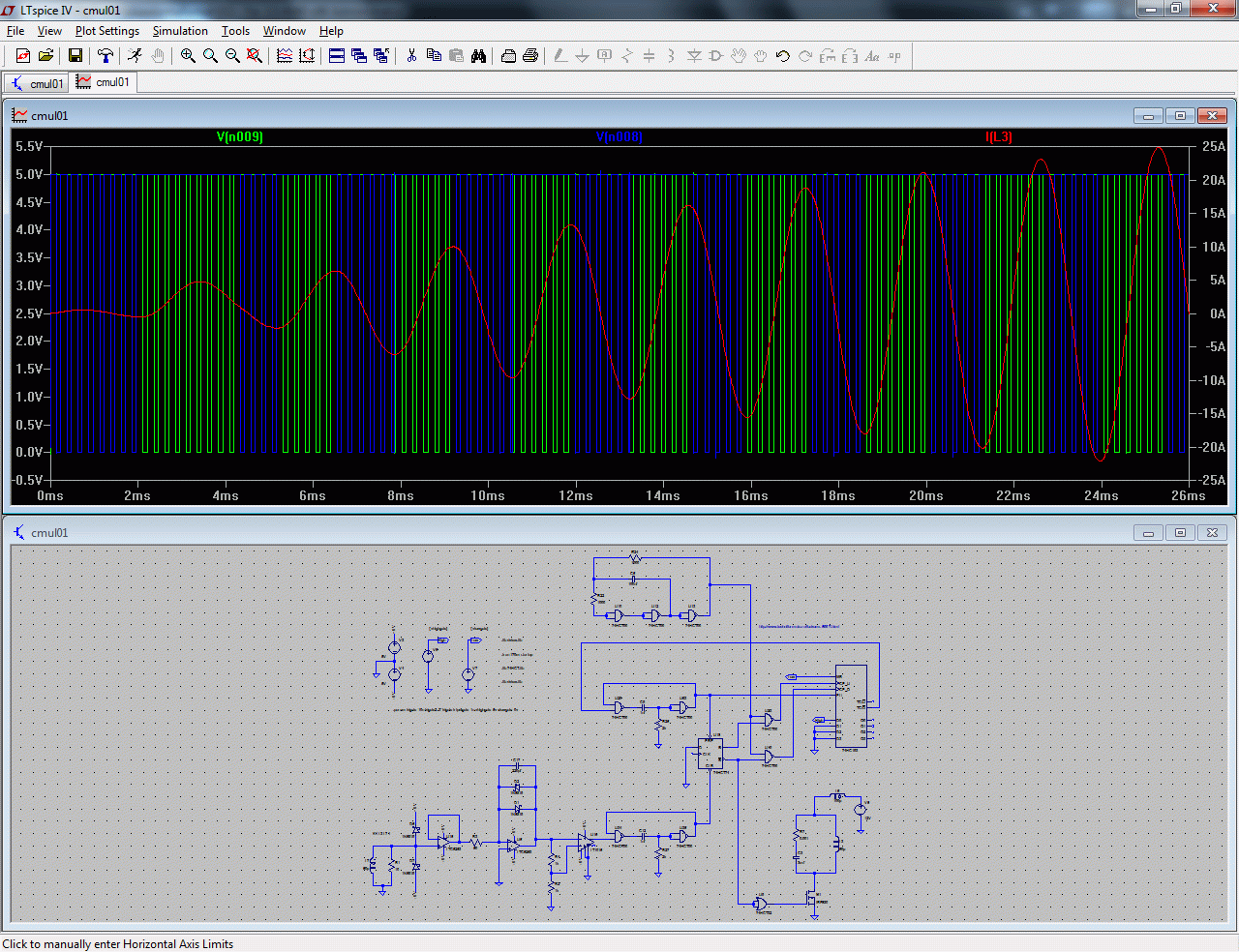Click the Undo arrow icon
Screen dimensions: 1239x952
pyautogui.click(x=783, y=56)
